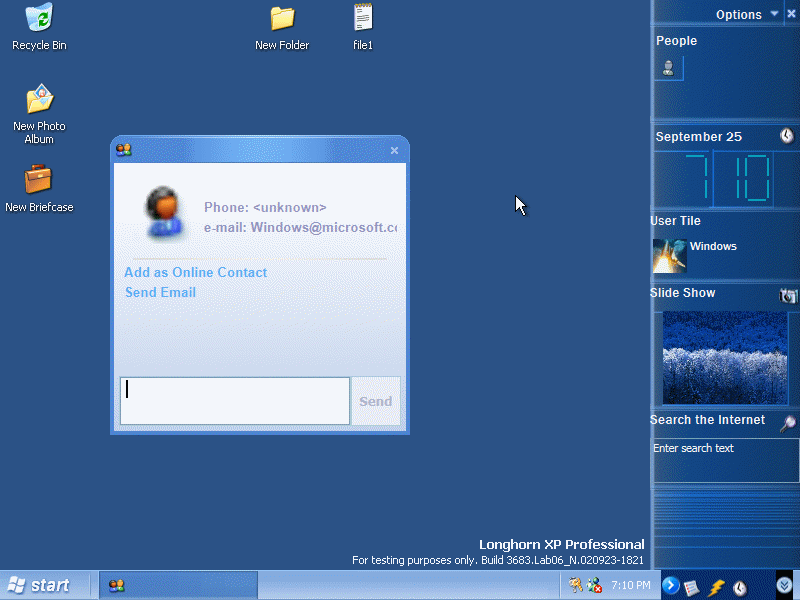Click the Windows user name in sidebar

pyautogui.click(x=713, y=246)
